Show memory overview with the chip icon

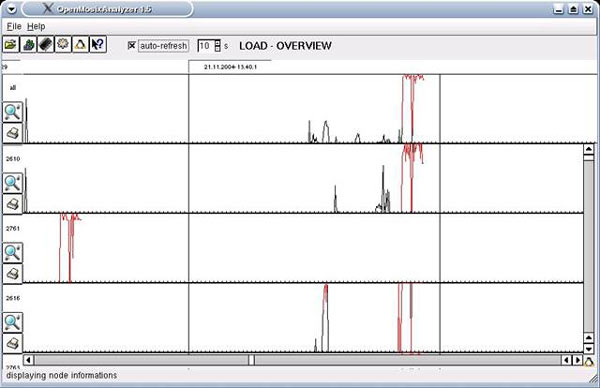pyautogui.click(x=46, y=45)
